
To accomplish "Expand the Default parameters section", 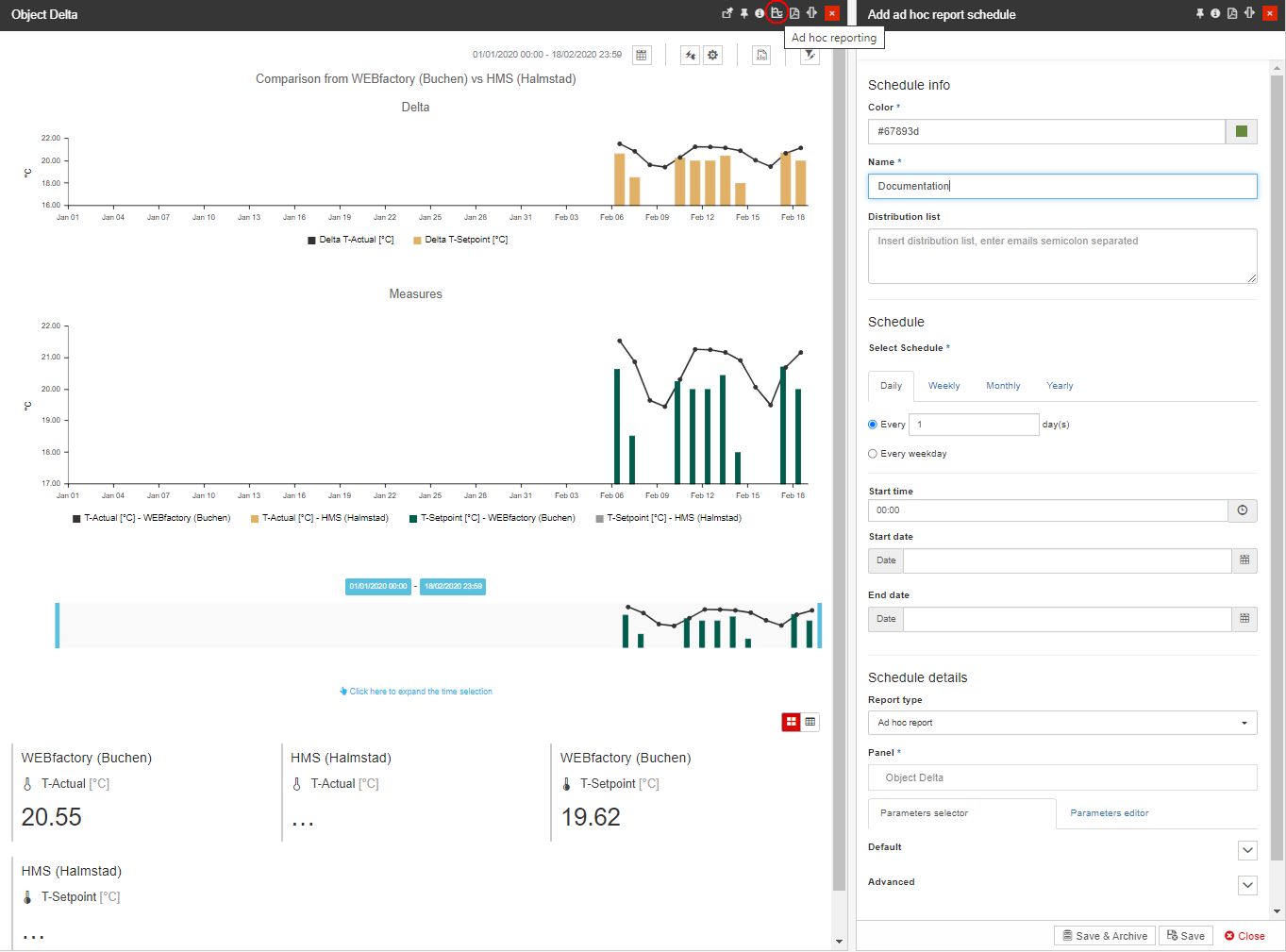I will tap(1247, 850).
